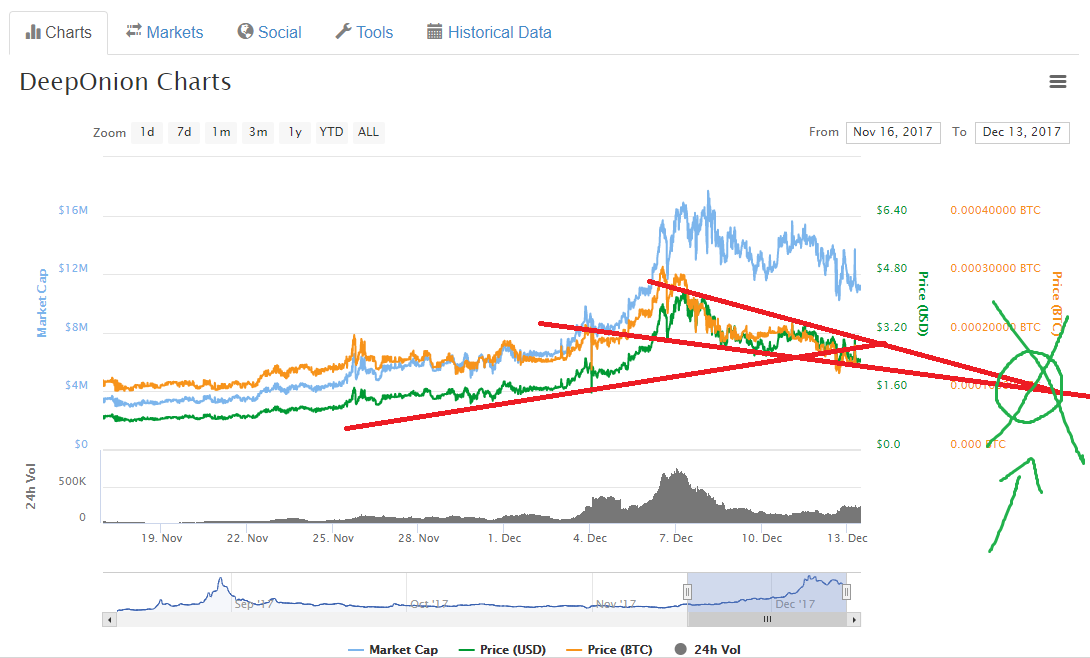This screenshot has width=1090, height=658.
Task: Open the Charts tab
Action: click(58, 33)
